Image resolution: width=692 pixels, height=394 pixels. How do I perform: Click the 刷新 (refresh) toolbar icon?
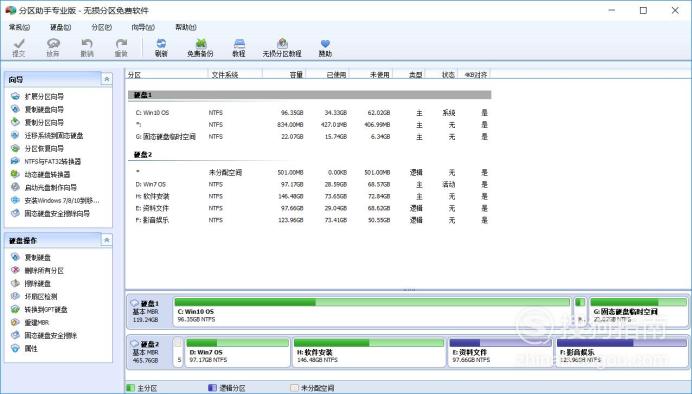pyautogui.click(x=161, y=48)
